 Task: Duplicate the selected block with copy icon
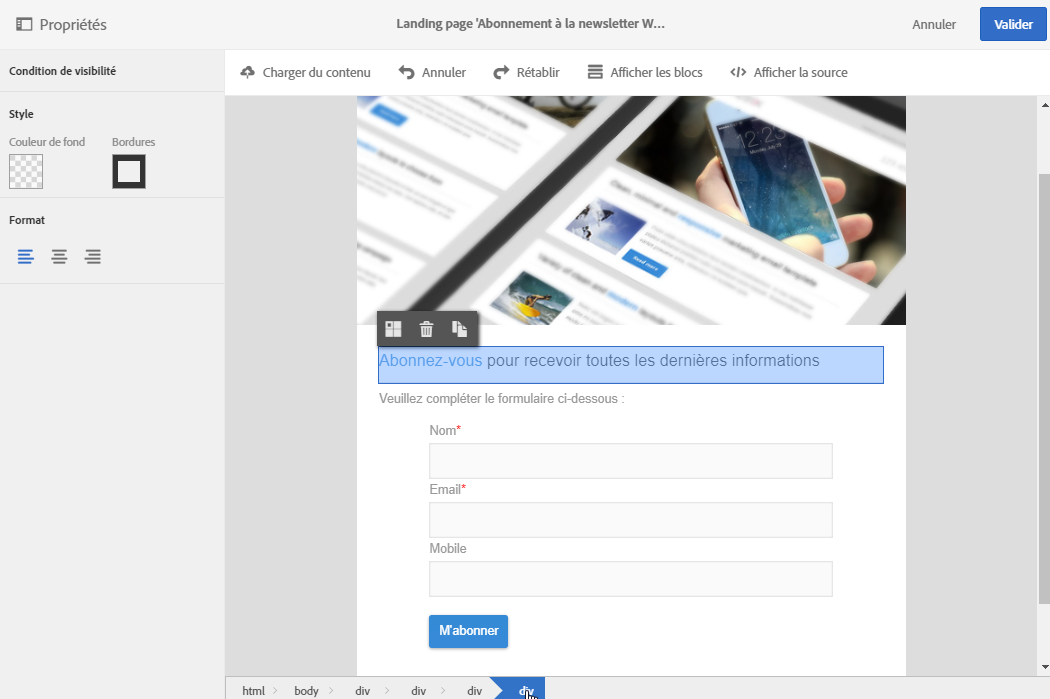pos(459,329)
